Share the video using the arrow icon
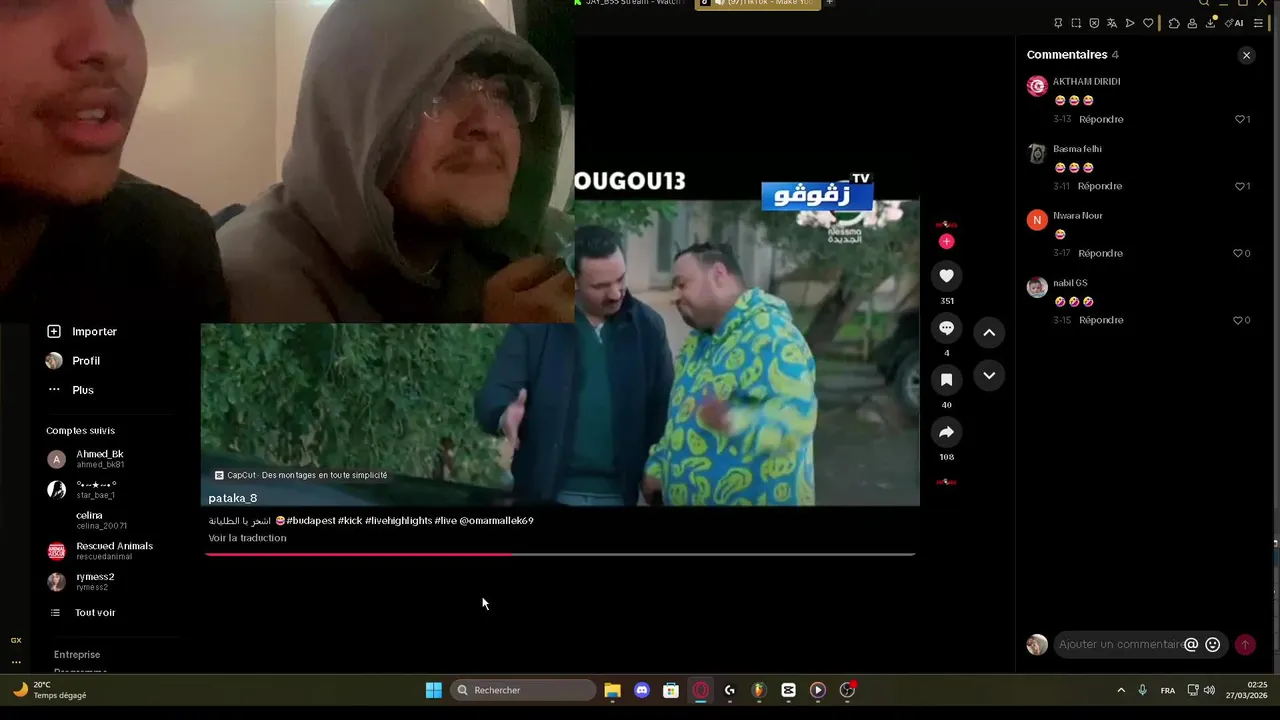 [x=946, y=432]
